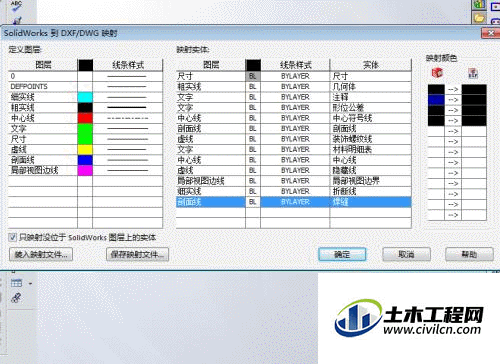This screenshot has width=500, height=364.
Task: Click BL color cell in 几何体 row
Action: click(253, 87)
